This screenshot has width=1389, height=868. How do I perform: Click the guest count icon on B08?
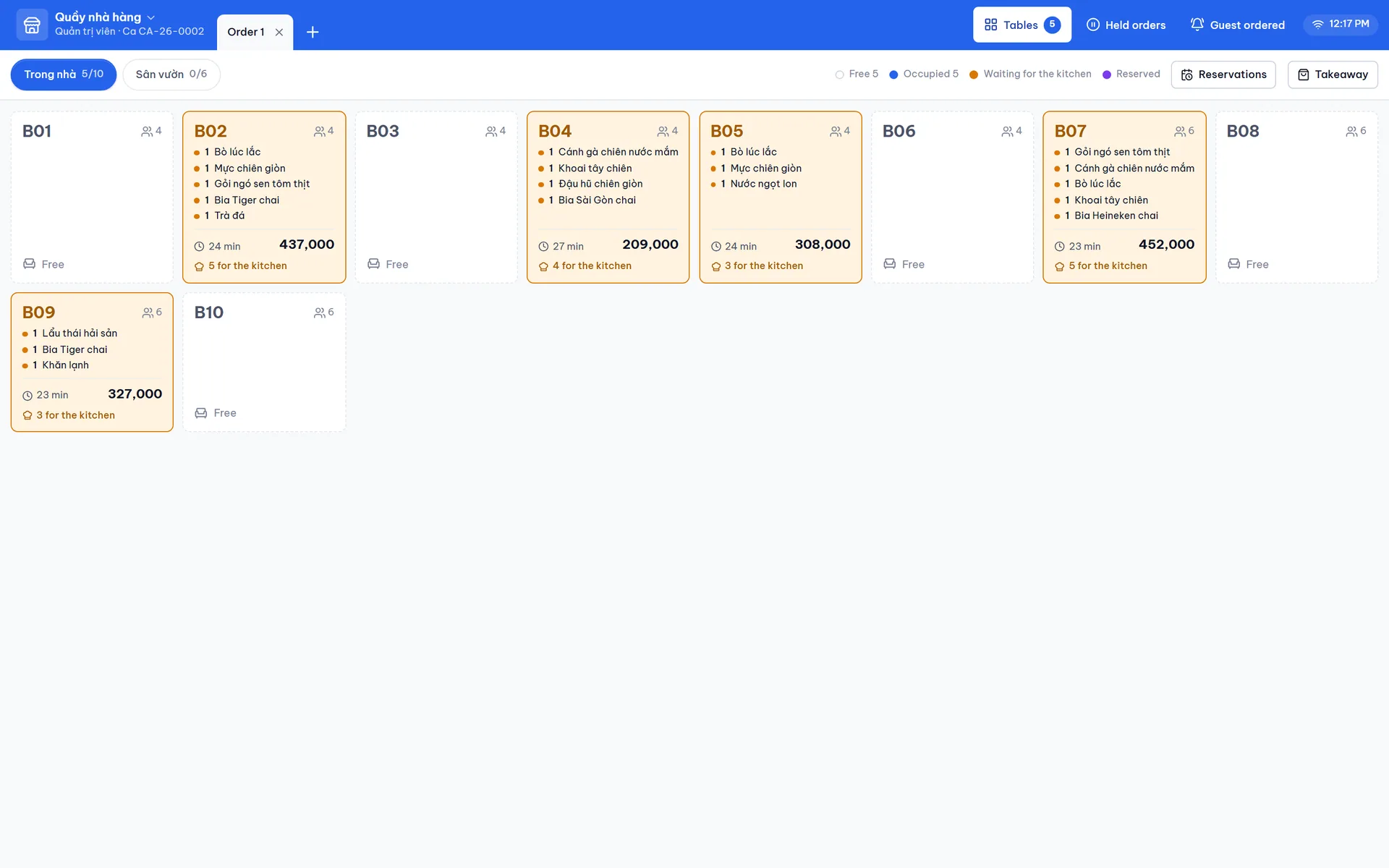(x=1351, y=132)
